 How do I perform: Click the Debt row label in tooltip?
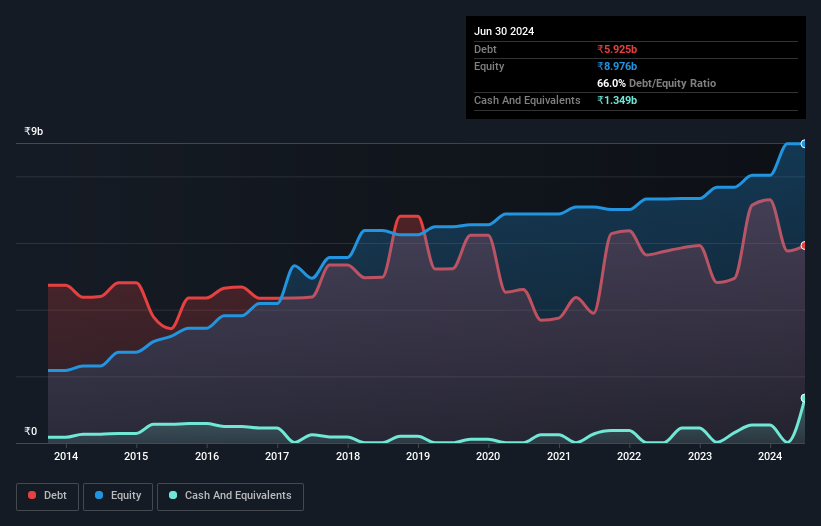pos(485,49)
